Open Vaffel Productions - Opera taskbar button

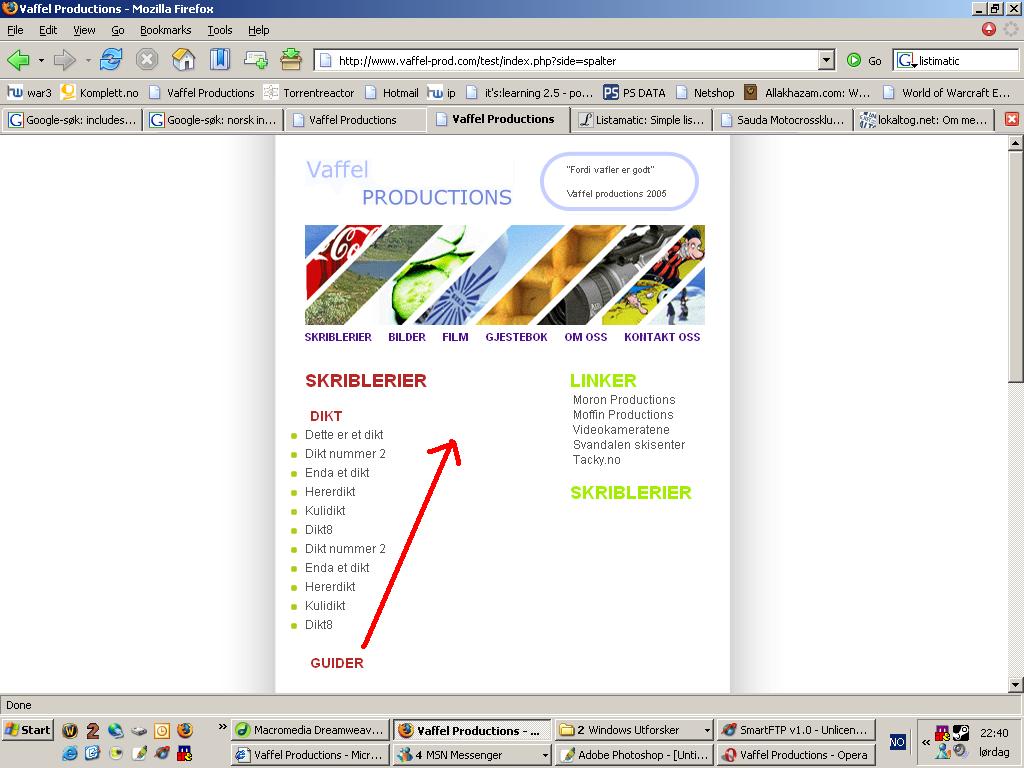796,755
